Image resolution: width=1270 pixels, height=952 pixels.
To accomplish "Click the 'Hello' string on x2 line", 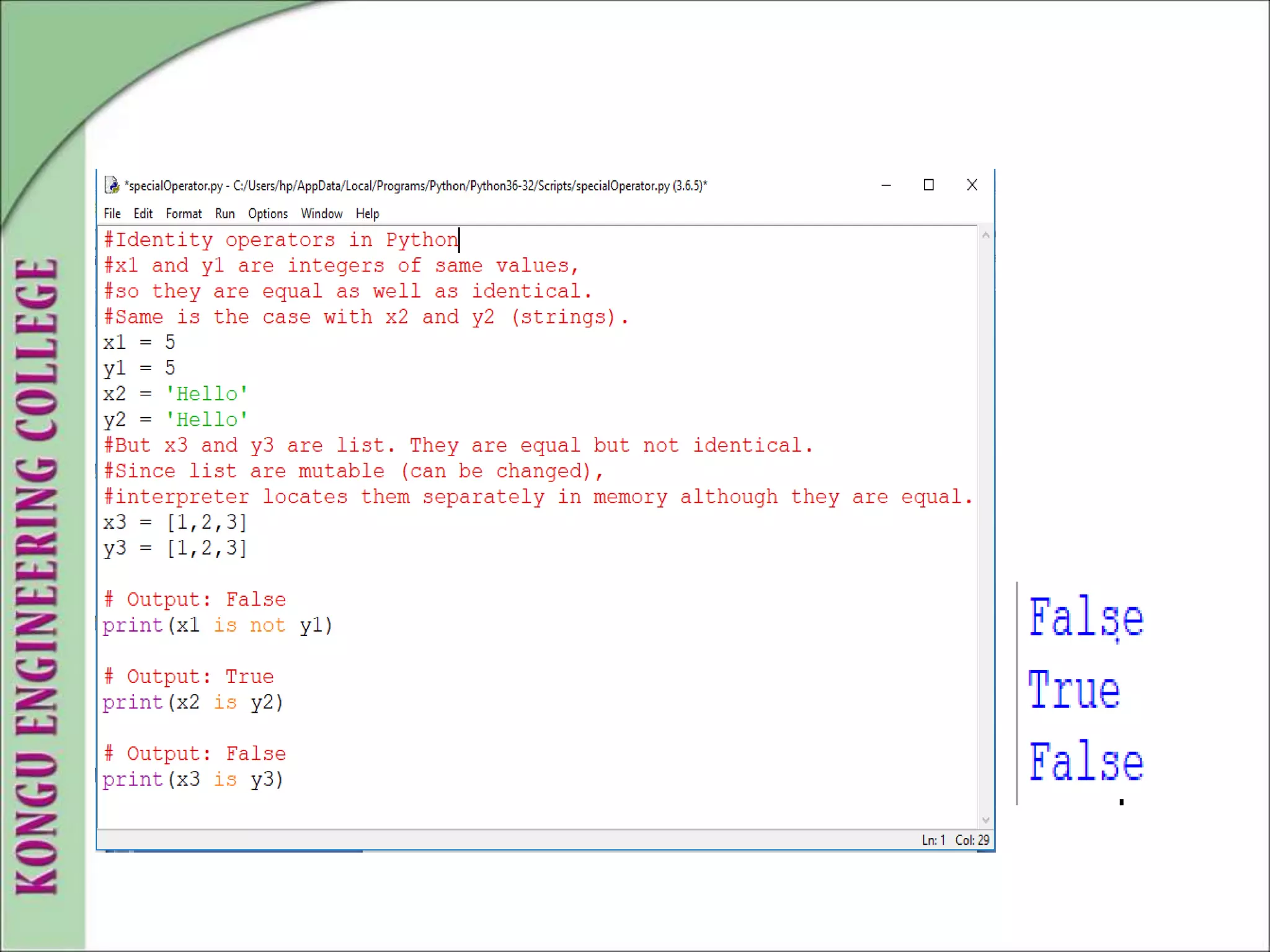I will click(x=206, y=394).
